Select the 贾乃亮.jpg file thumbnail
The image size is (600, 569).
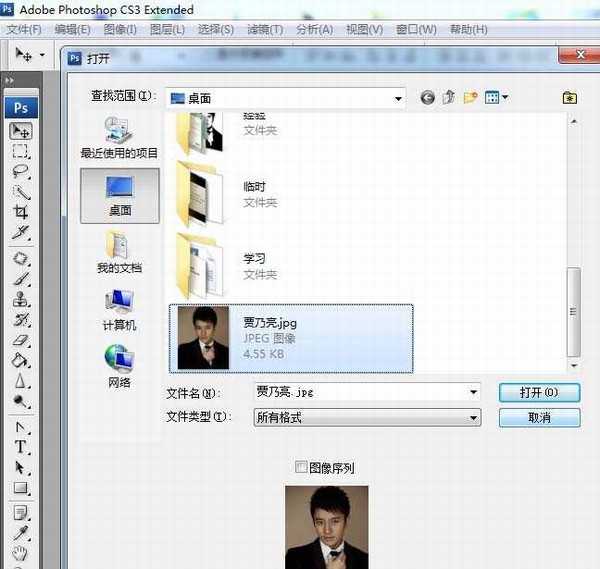[203, 338]
